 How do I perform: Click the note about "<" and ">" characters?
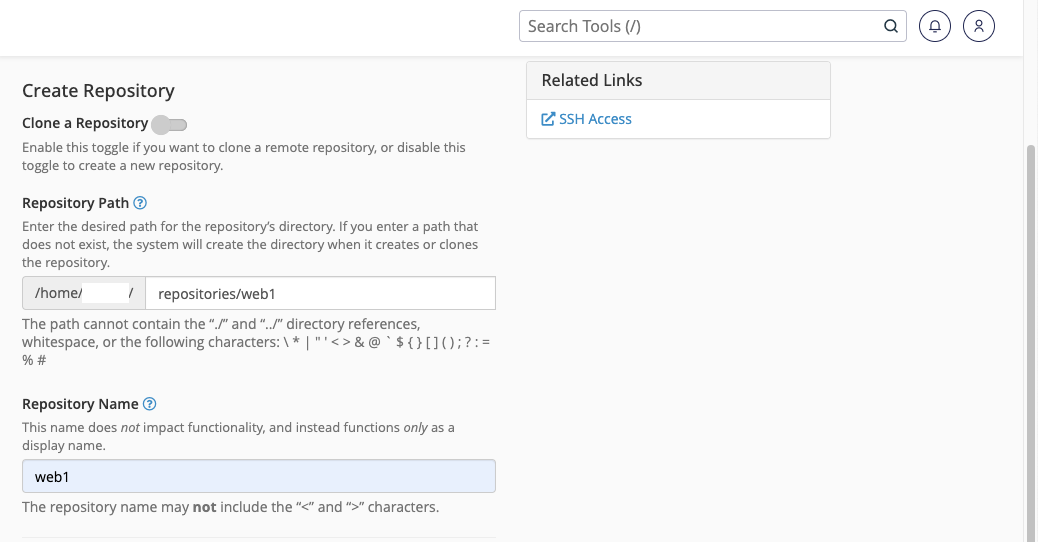(x=230, y=507)
